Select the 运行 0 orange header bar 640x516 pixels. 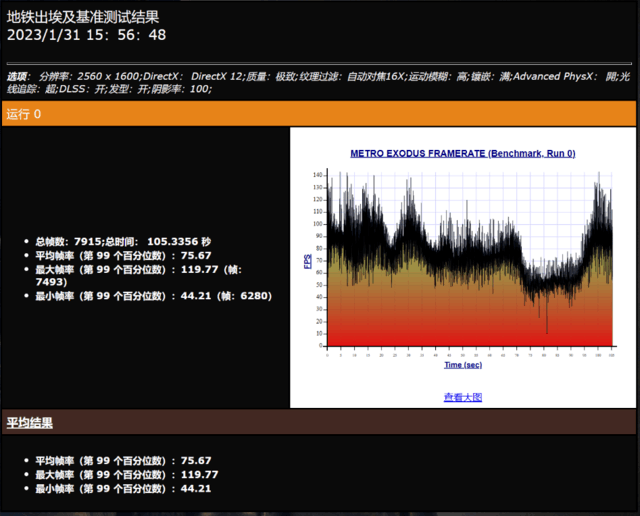[319, 114]
